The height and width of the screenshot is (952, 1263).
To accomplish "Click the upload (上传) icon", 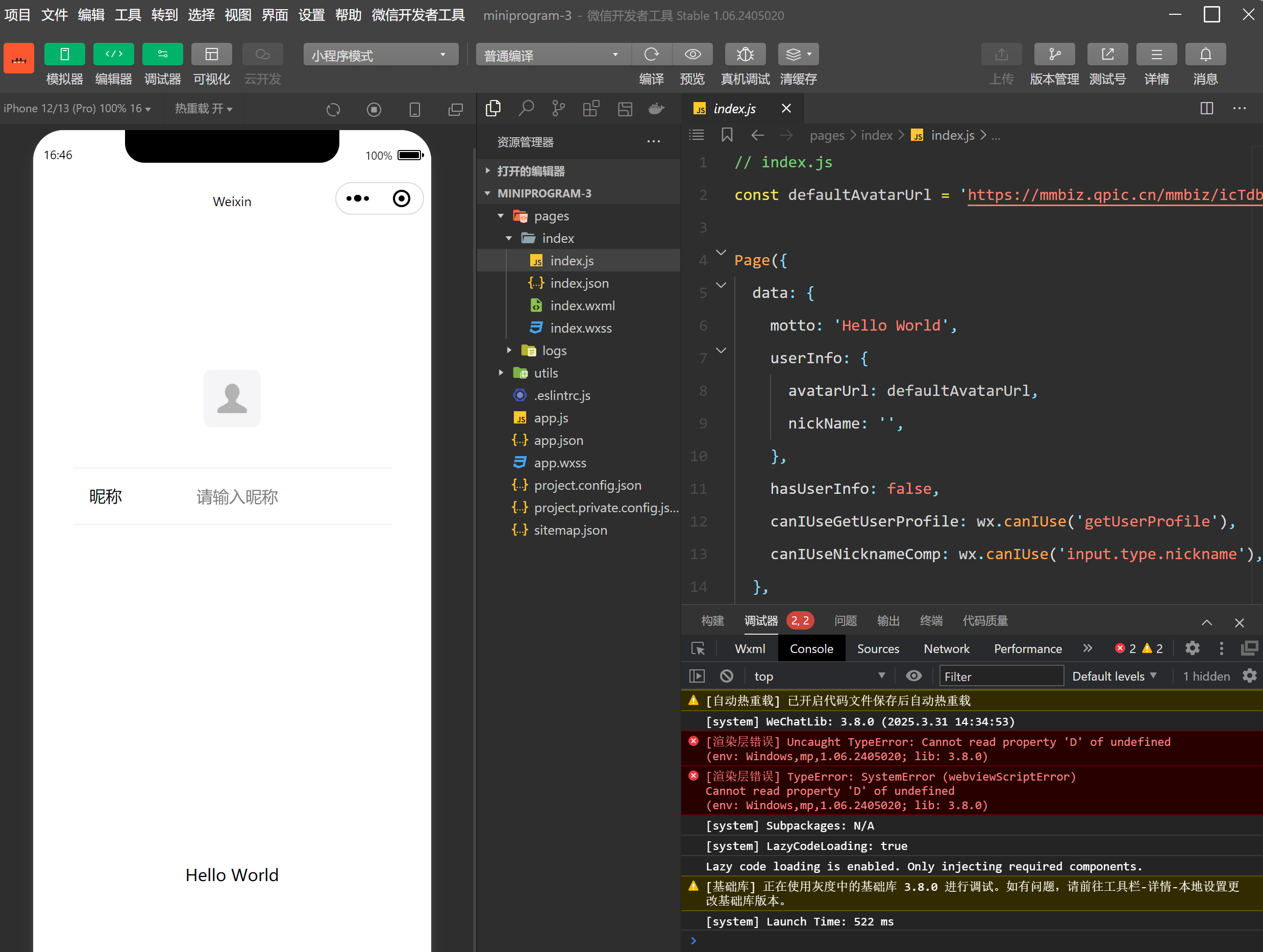I will (x=1002, y=54).
